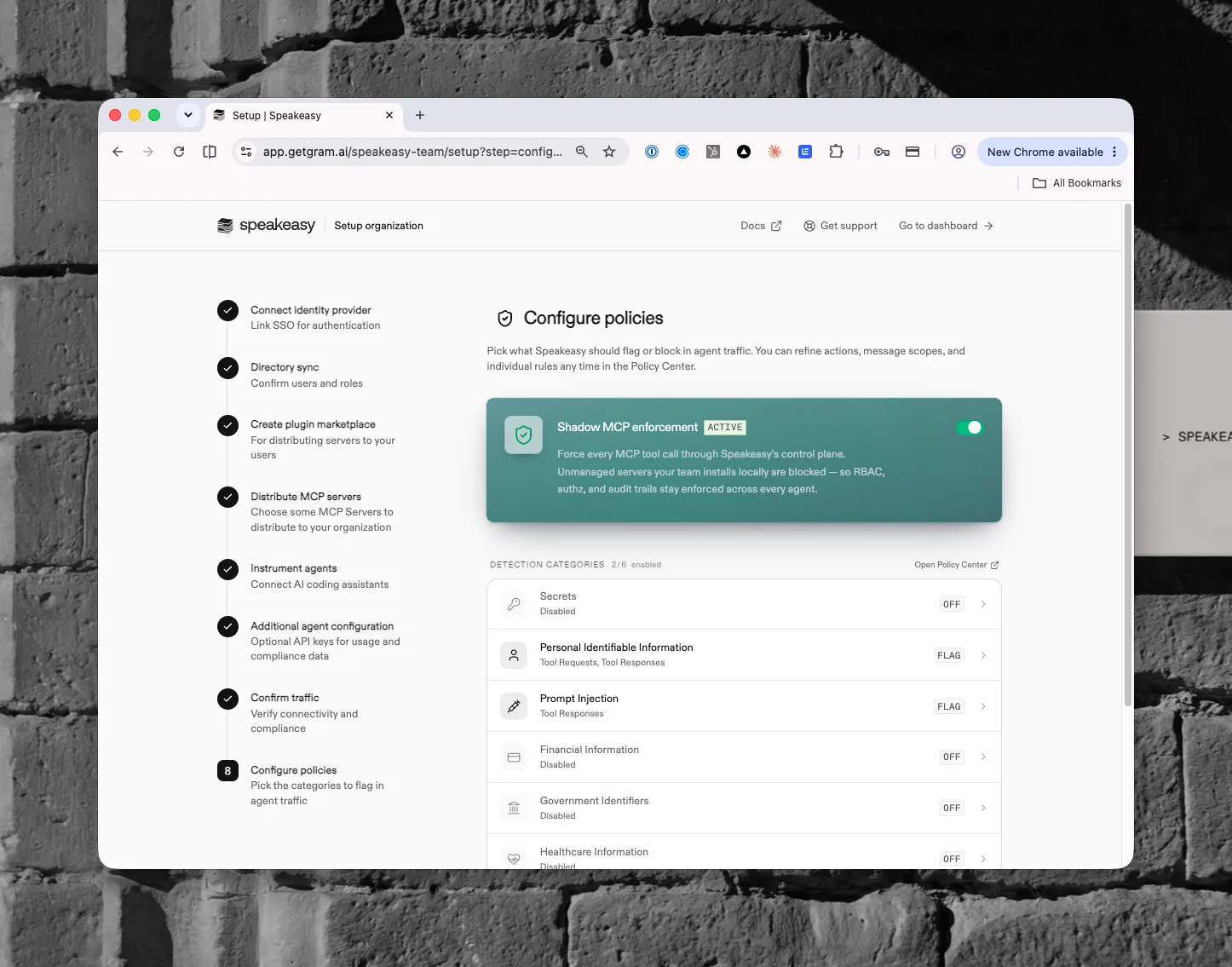The width and height of the screenshot is (1232, 967).
Task: Expand the Secrets category row chevron
Action: click(983, 604)
